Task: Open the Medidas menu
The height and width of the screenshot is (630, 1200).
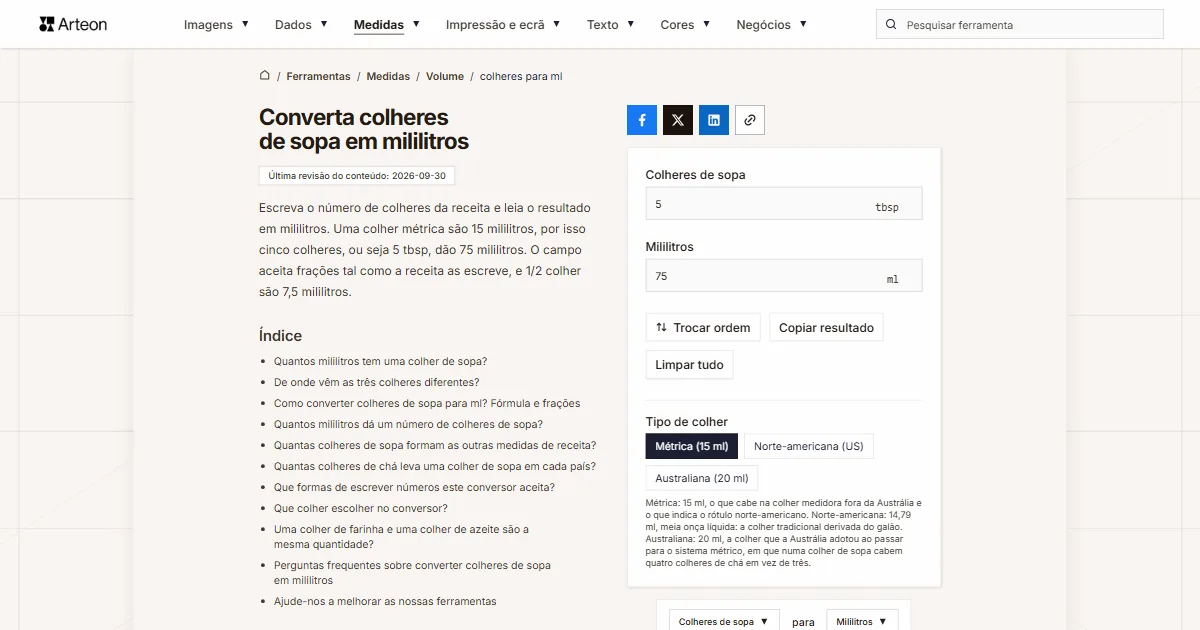Action: tap(386, 25)
